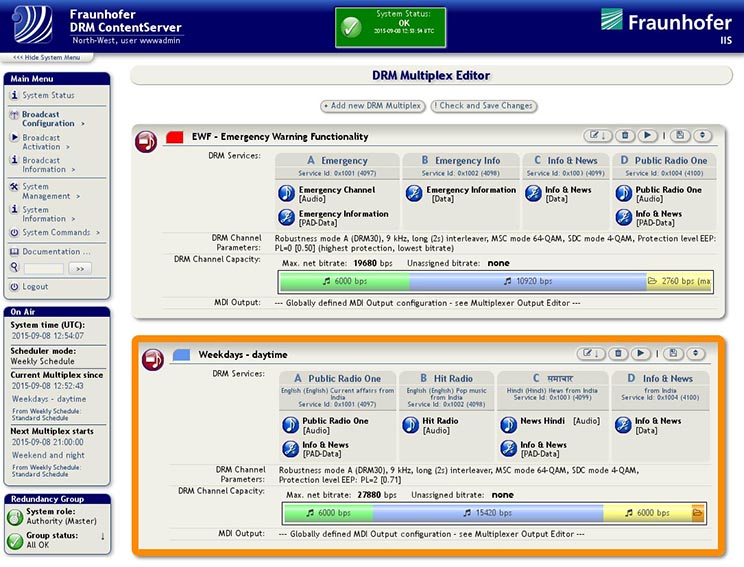Click the Emergency Channel audio note icon

tap(287, 193)
